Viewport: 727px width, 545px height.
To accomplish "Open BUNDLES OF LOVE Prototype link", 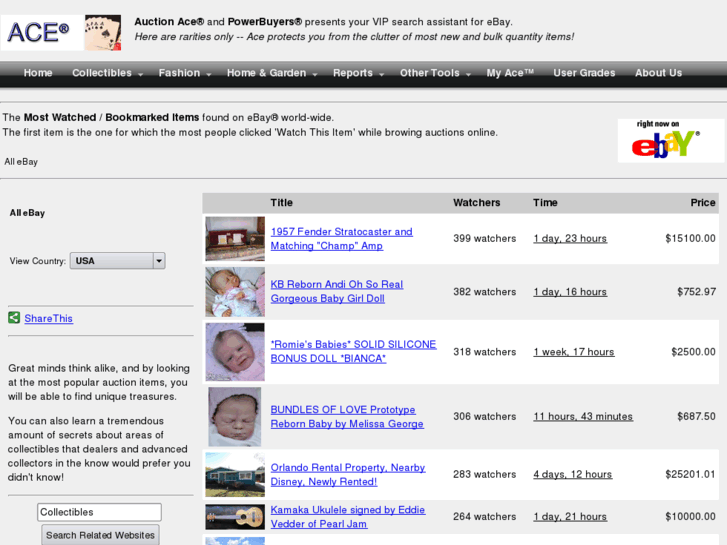I will (x=347, y=417).
